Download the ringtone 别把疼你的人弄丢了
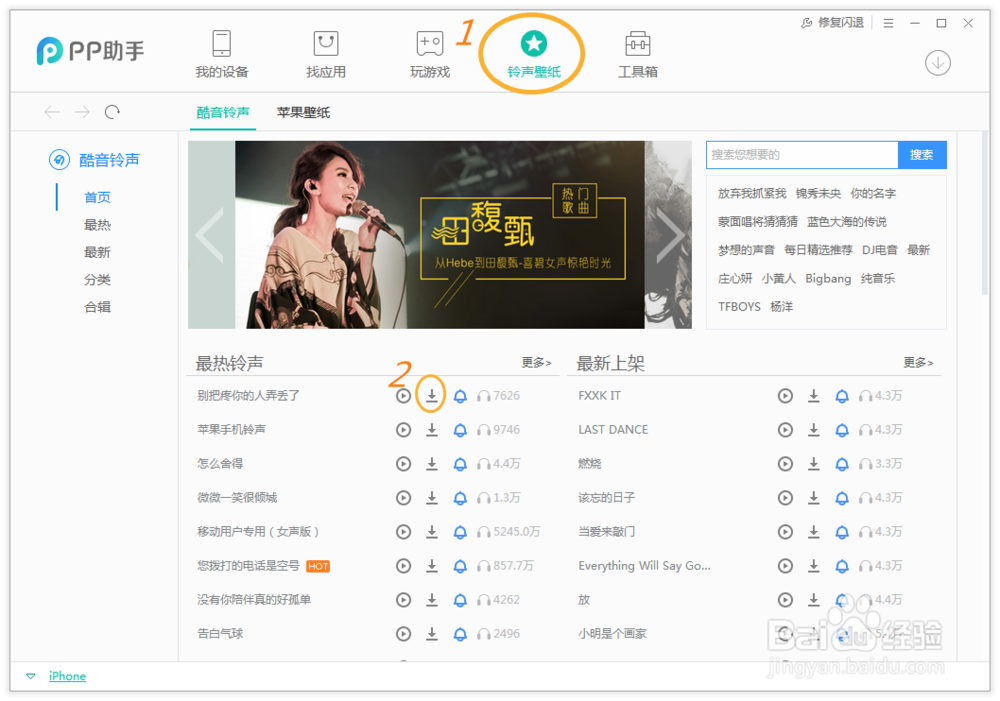The height and width of the screenshot is (701, 1000). 431,395
